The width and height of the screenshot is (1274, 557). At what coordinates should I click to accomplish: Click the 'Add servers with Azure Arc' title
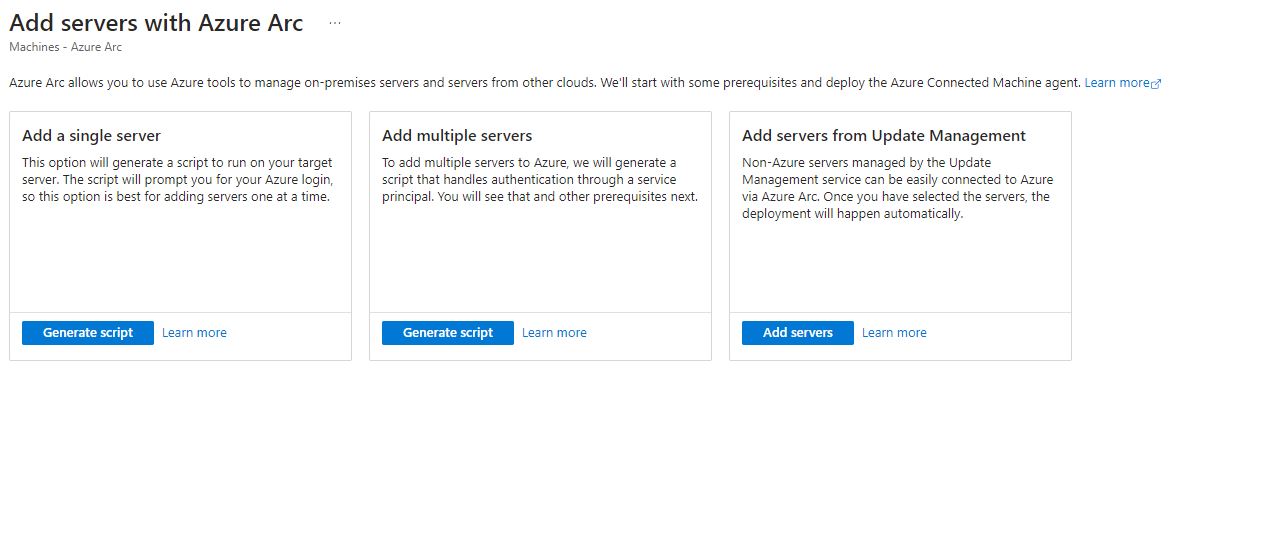pos(156,23)
